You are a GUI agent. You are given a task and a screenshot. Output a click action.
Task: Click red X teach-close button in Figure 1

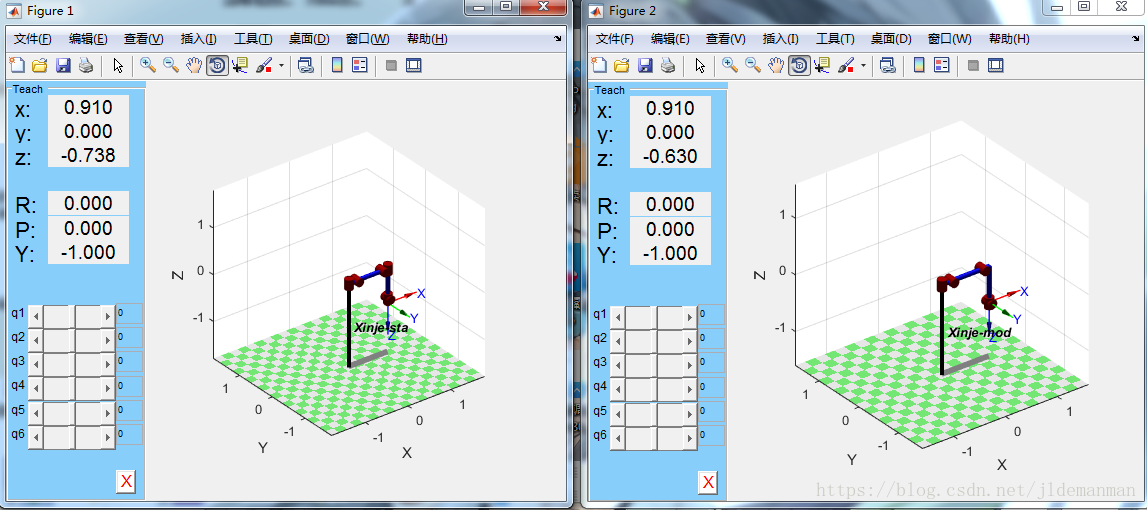(126, 481)
